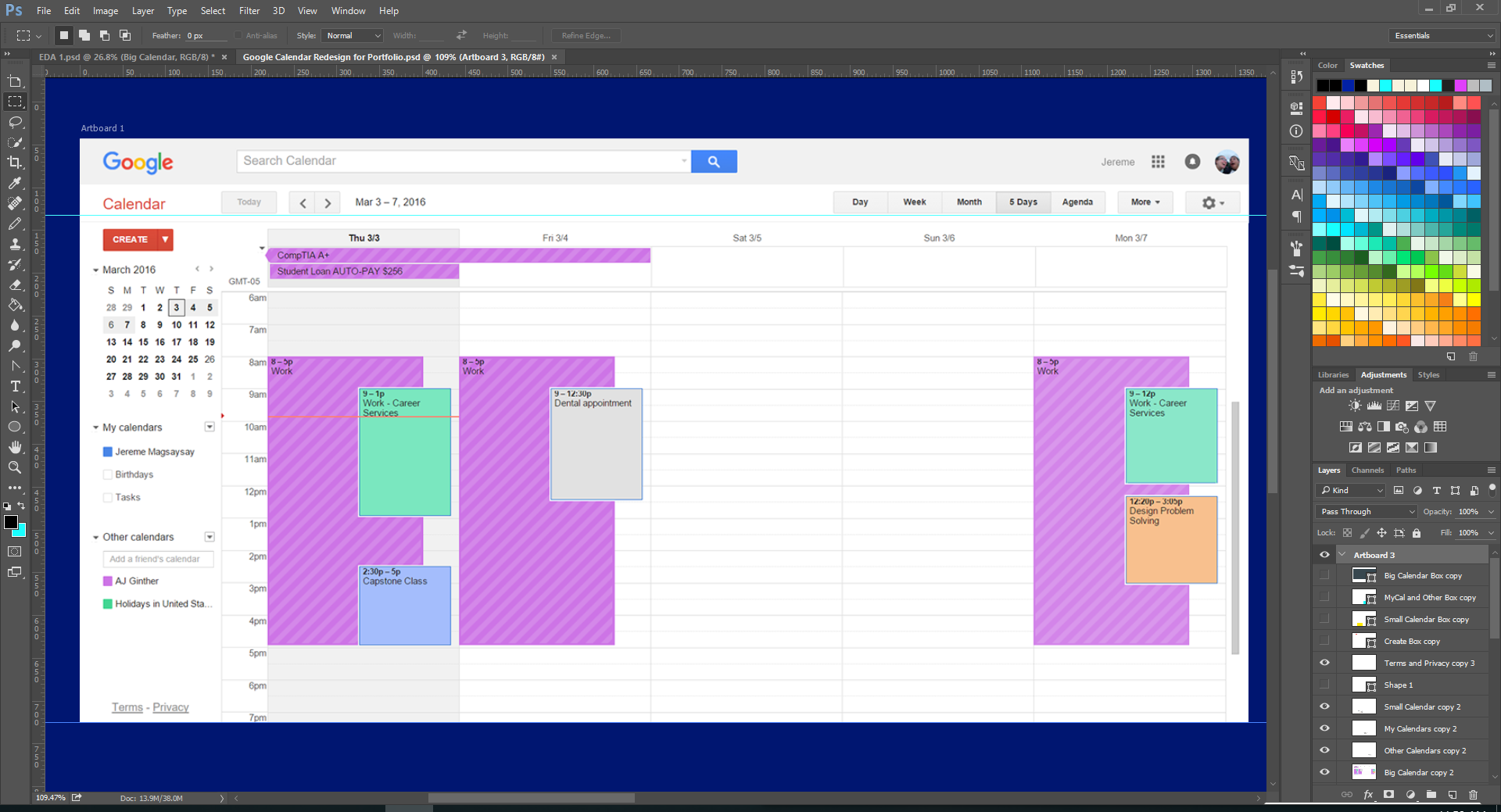
Task: Select the Rectangular Marquee tool
Action: (15, 102)
